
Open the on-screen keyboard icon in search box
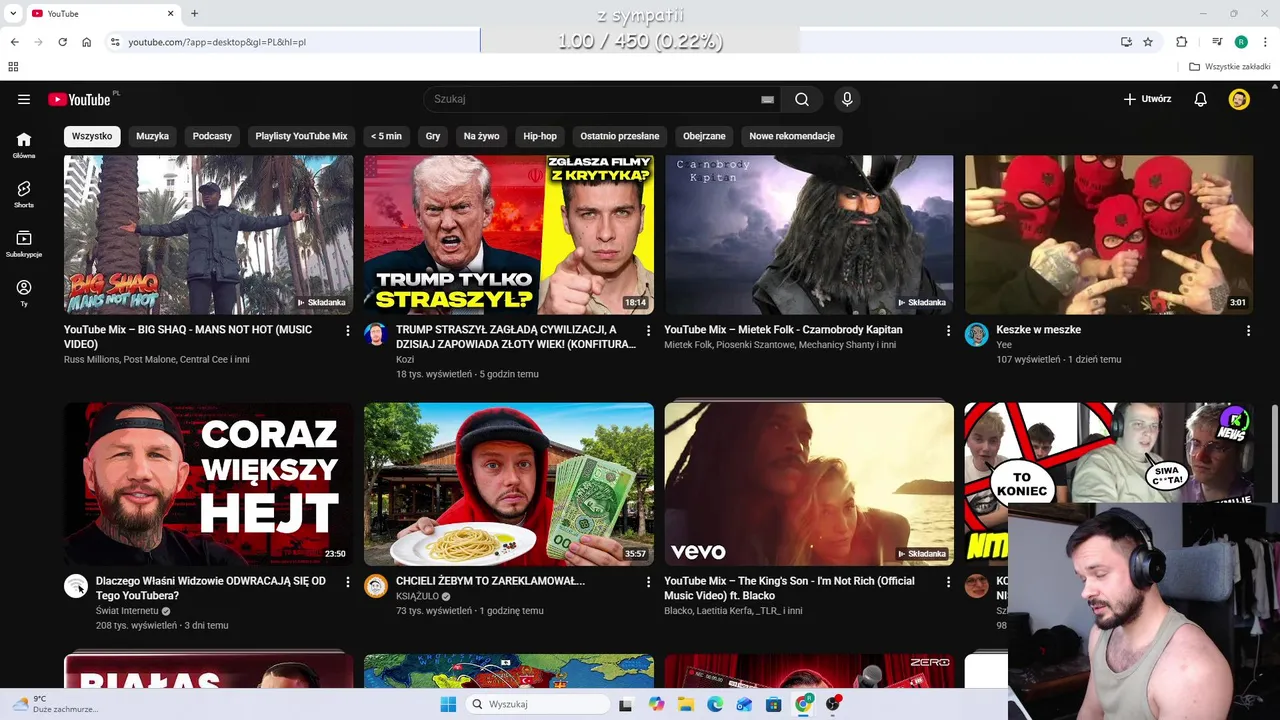coord(767,99)
